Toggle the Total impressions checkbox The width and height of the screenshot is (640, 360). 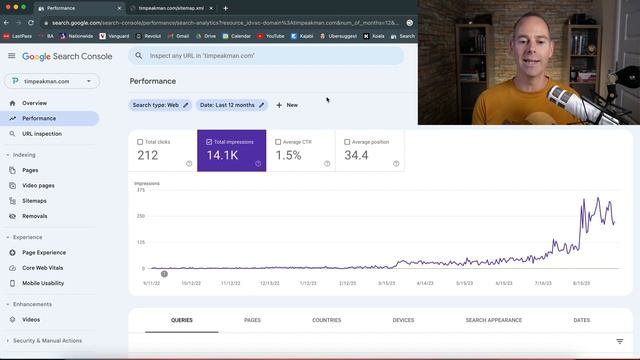(x=209, y=142)
